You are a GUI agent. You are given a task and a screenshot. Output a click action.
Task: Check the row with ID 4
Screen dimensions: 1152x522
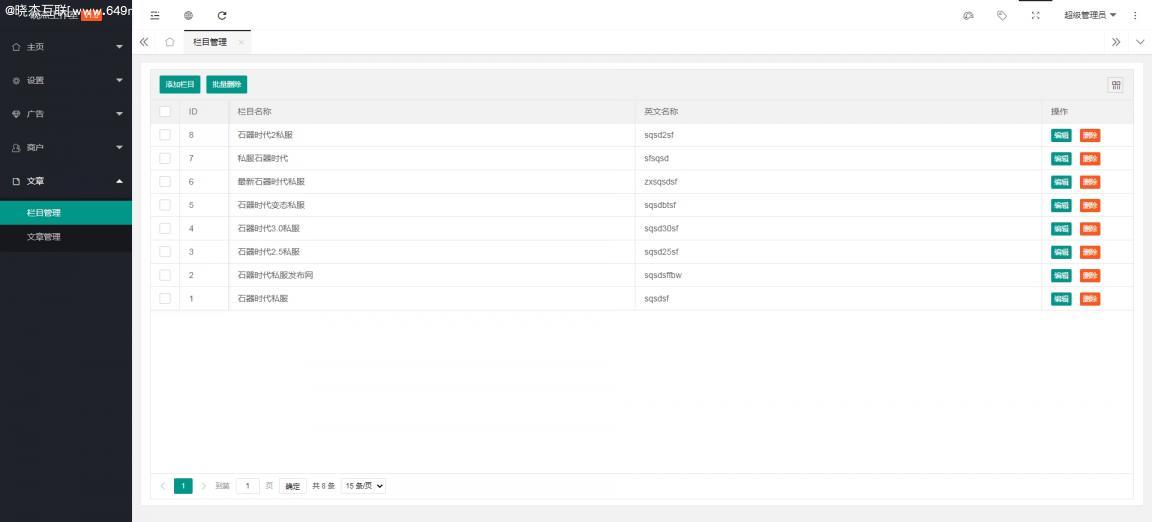pos(165,229)
